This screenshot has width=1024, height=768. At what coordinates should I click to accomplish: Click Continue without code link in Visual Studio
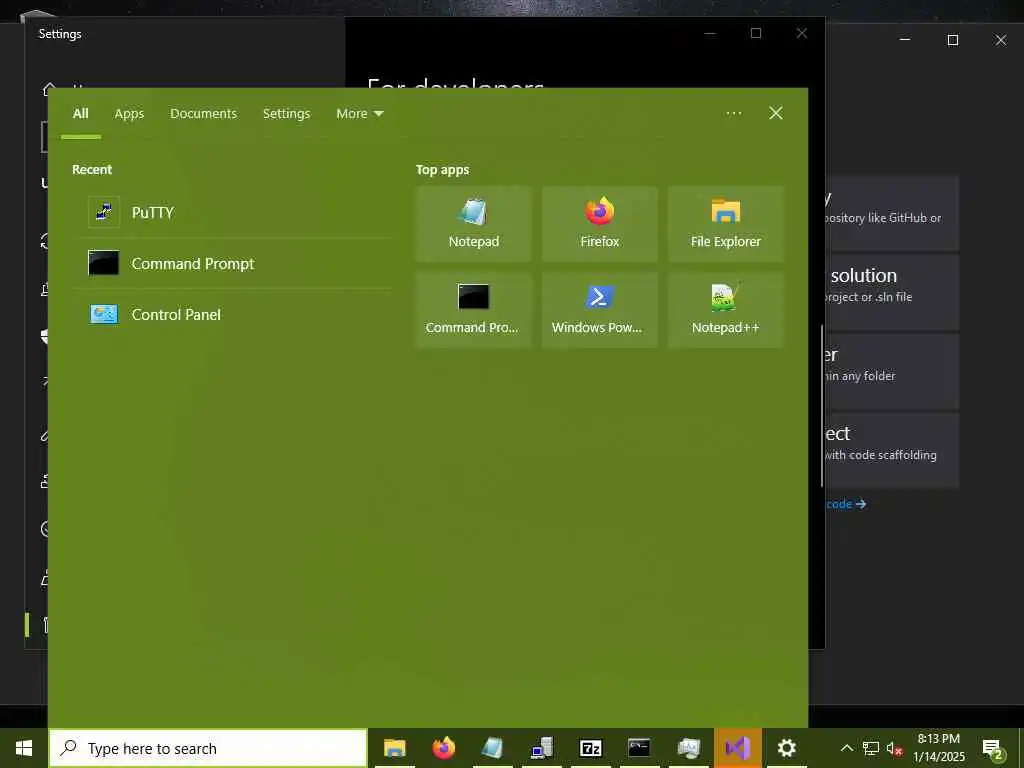tap(846, 504)
